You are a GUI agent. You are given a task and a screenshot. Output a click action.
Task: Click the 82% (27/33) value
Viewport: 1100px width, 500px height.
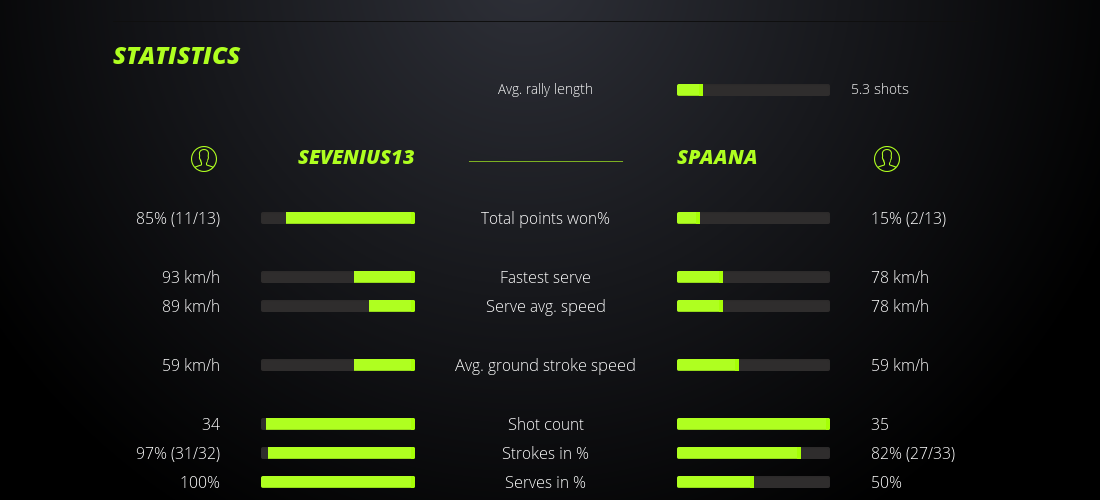coord(912,453)
